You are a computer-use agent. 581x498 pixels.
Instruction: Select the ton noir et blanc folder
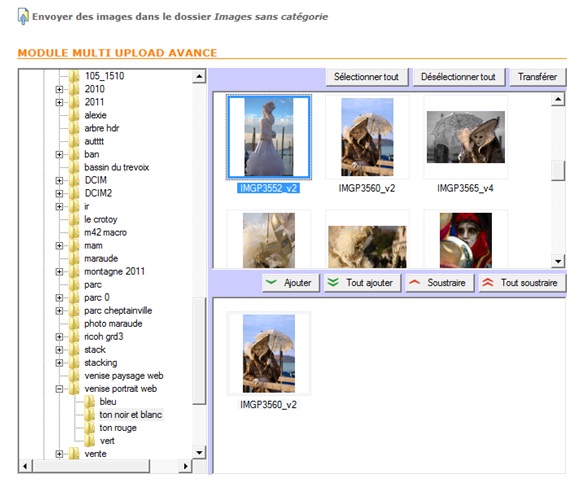[x=130, y=415]
